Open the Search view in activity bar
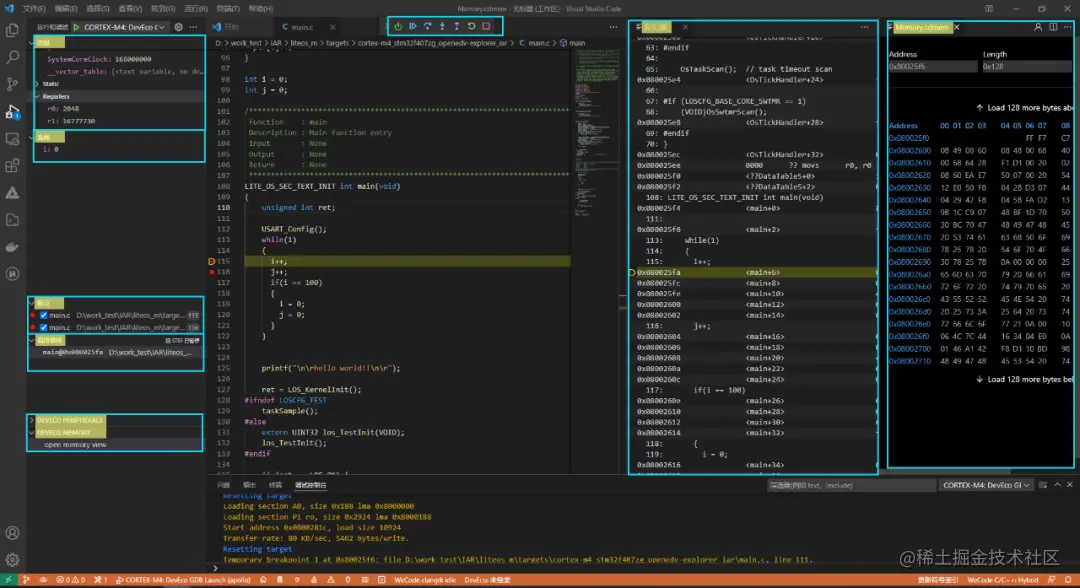Screen dimensions: 1080x588 click(x=12, y=57)
